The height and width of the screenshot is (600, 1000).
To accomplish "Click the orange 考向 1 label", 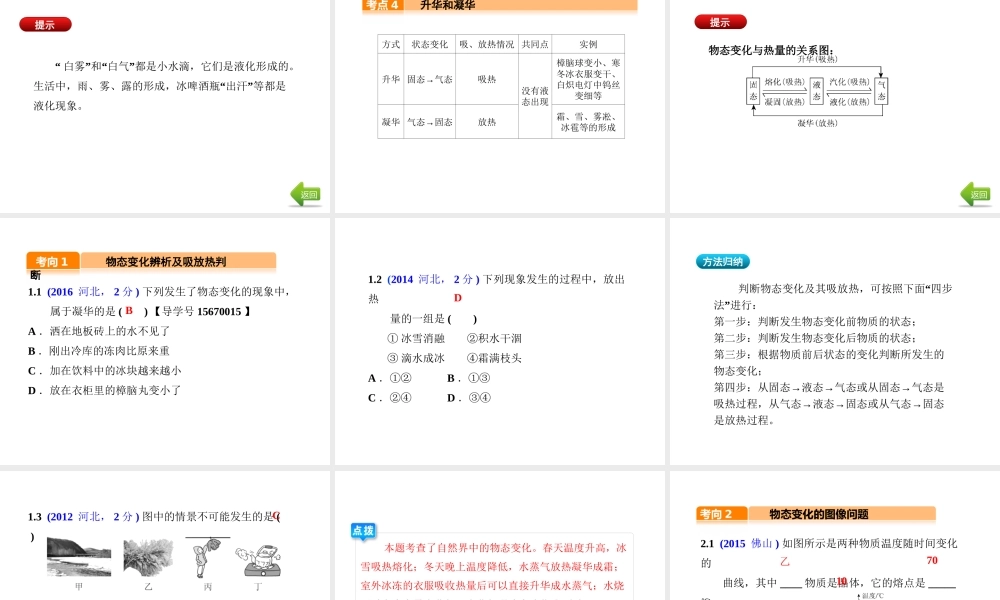I will pyautogui.click(x=52, y=261).
